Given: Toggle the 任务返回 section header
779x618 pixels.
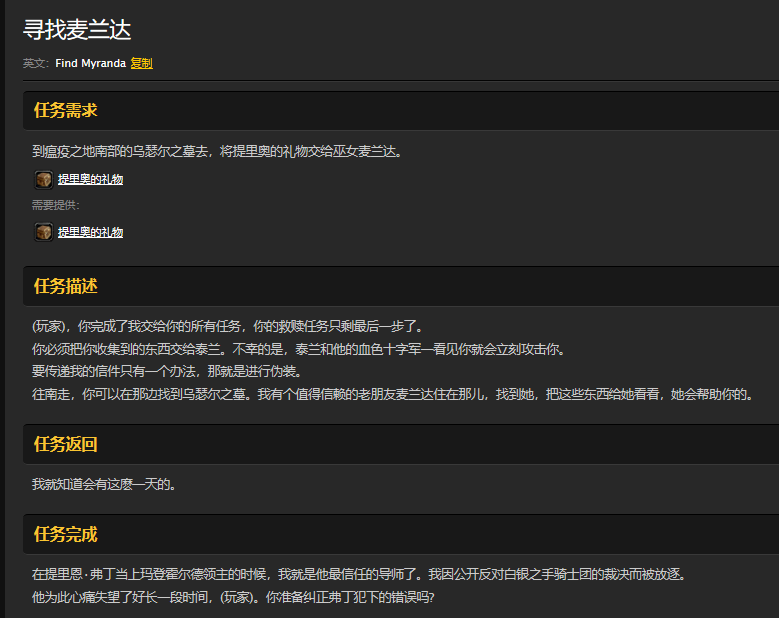Looking at the screenshot, I should 66,444.
